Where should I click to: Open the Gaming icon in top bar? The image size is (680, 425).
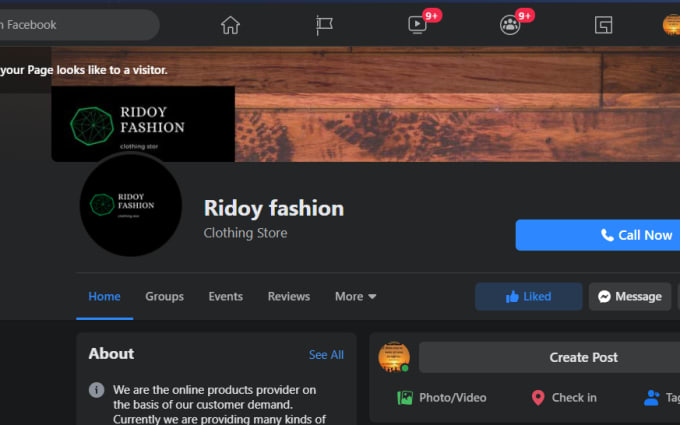(x=603, y=25)
